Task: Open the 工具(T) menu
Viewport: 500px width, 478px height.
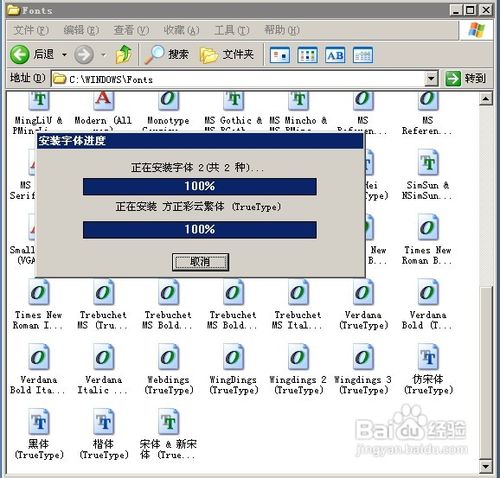Action: pos(232,30)
